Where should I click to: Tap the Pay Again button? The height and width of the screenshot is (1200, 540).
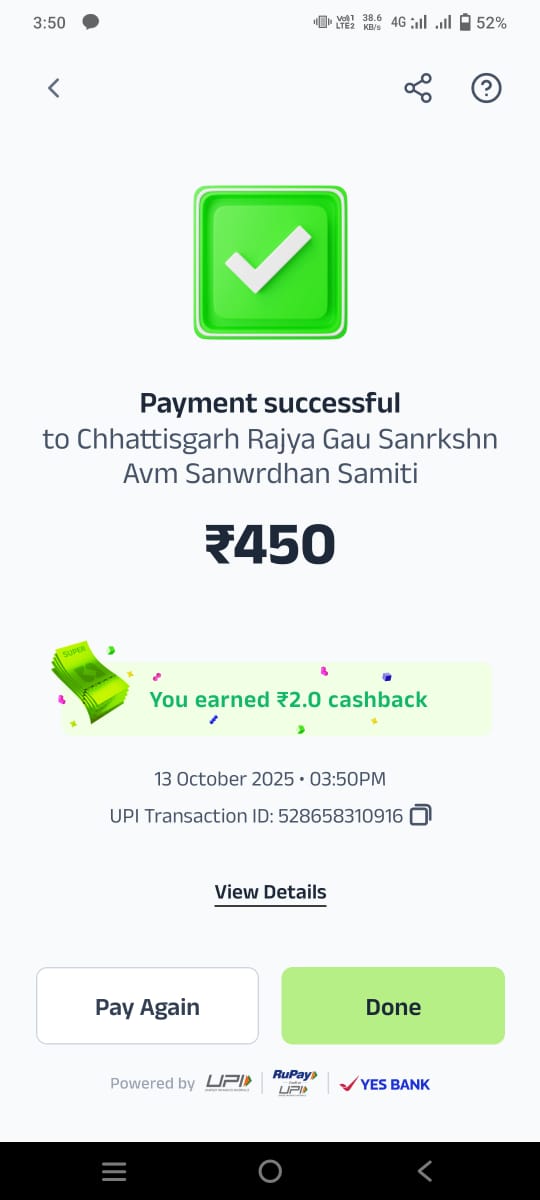(x=147, y=1006)
